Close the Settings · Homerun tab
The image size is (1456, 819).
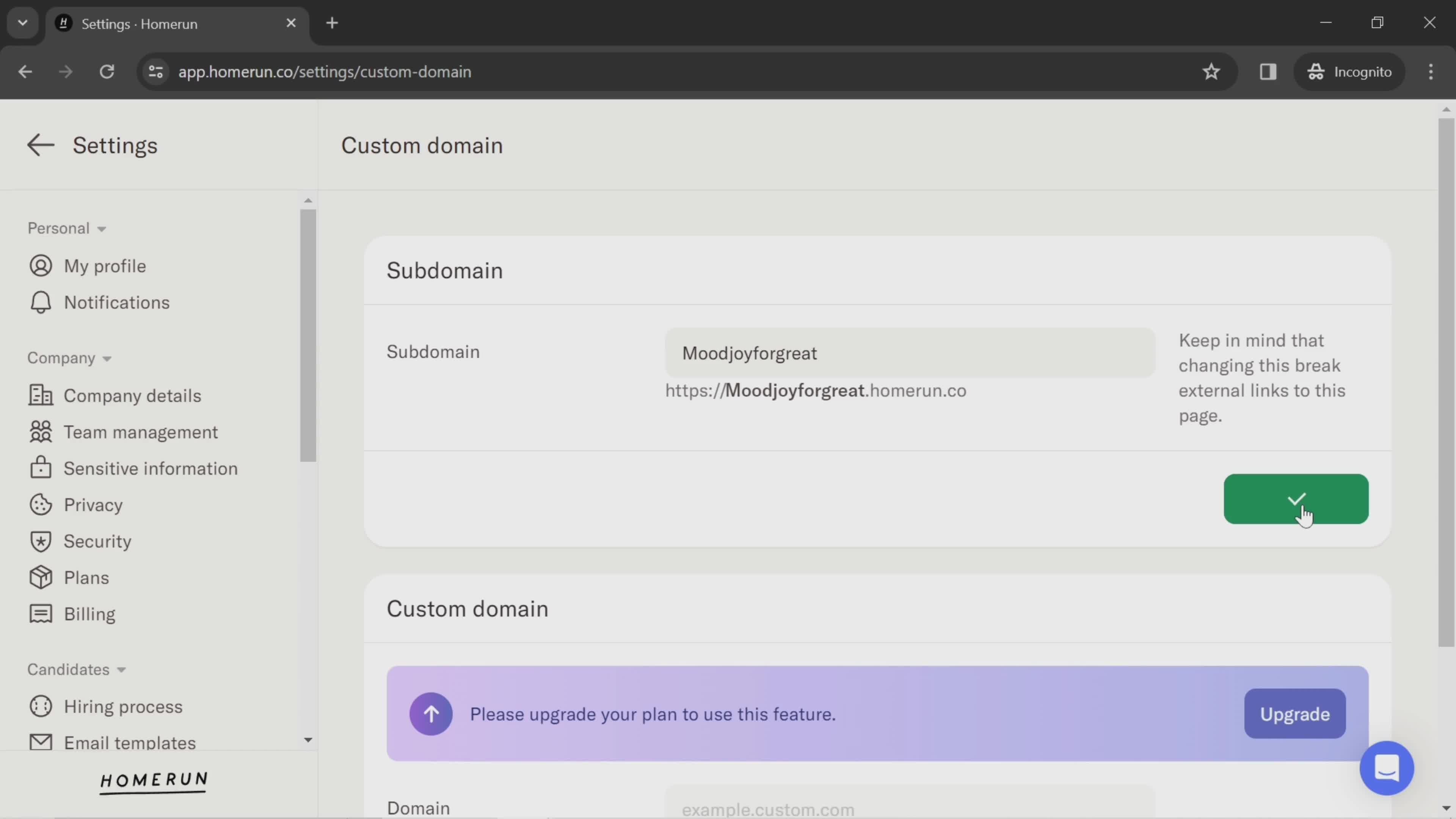pos(291,23)
